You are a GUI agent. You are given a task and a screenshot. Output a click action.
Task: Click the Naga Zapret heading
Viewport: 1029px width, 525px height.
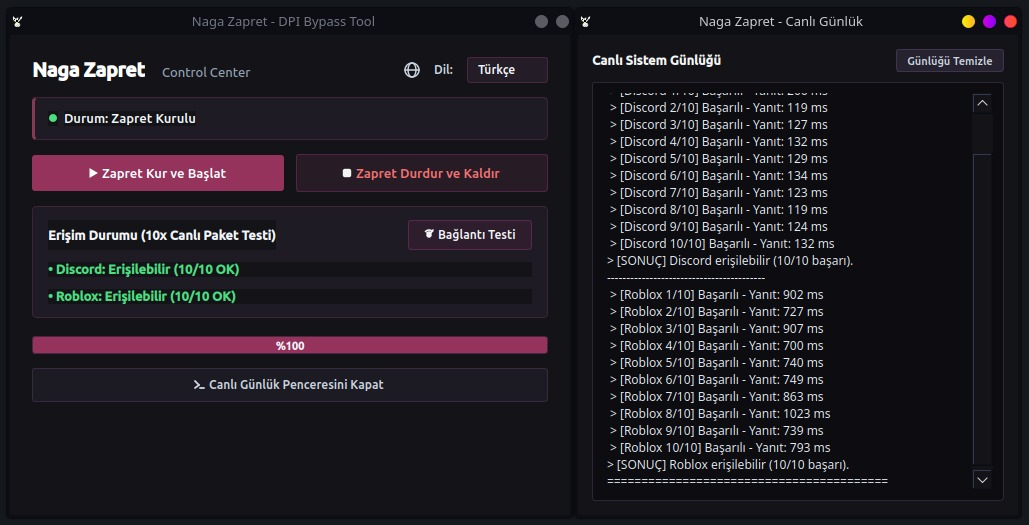[x=89, y=70]
